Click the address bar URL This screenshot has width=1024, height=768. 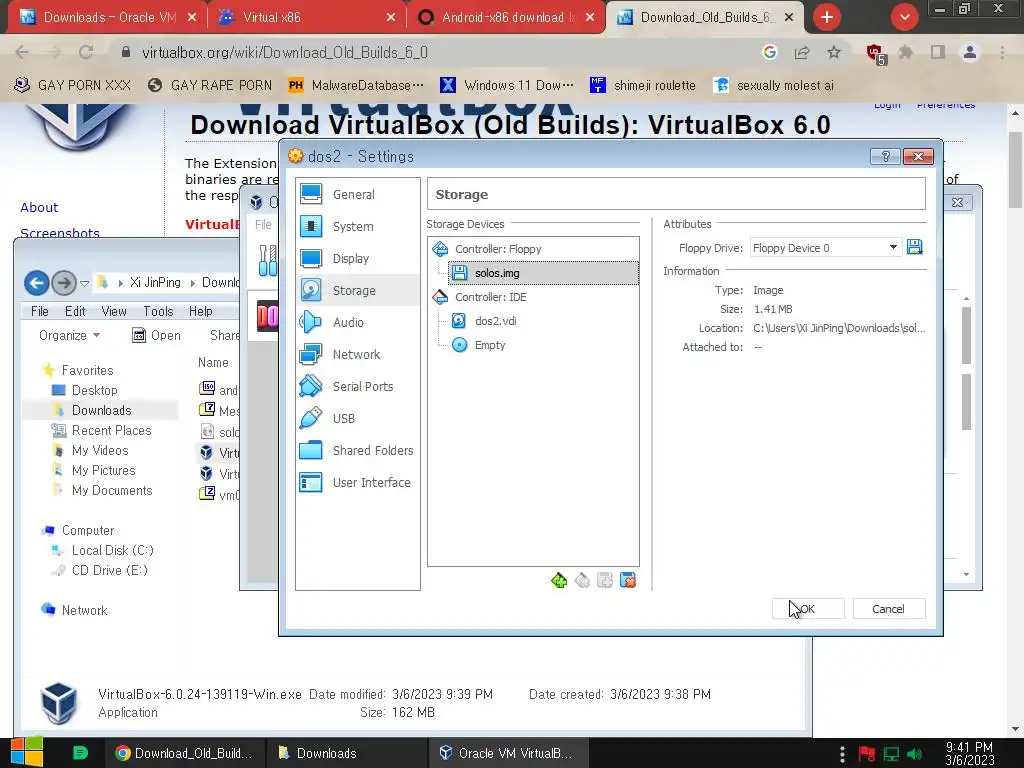pos(285,52)
